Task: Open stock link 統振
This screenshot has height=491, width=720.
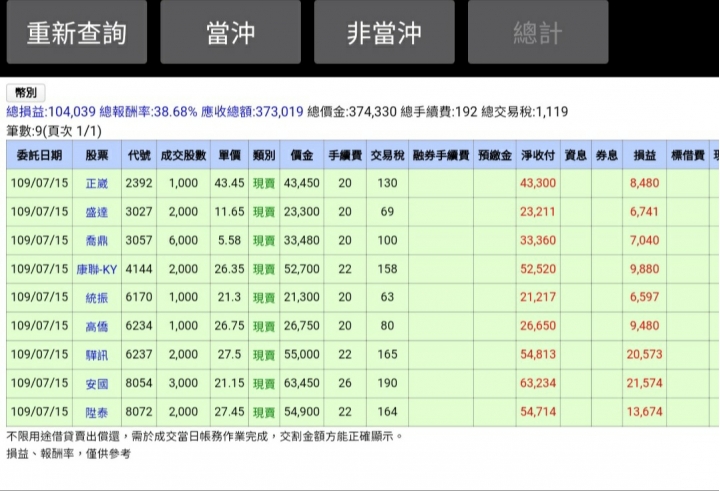Action: pos(97,298)
